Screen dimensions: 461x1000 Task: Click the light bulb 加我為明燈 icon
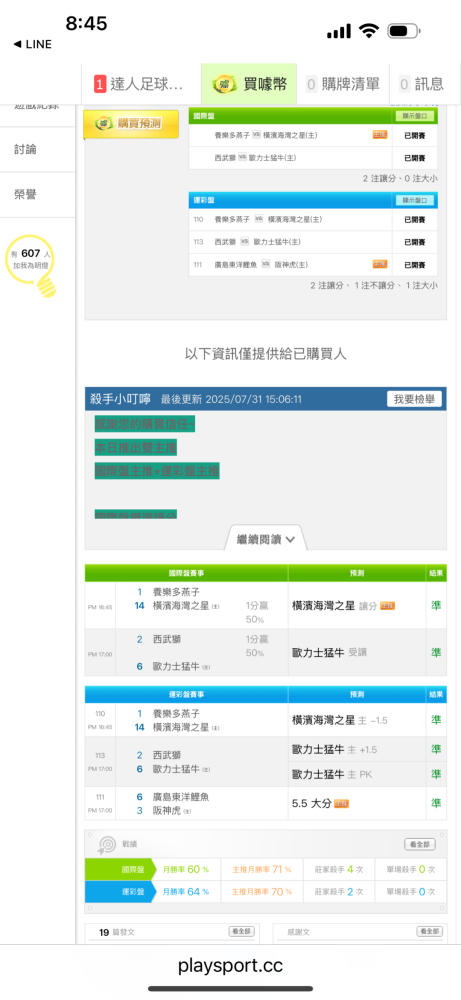tap(31, 267)
